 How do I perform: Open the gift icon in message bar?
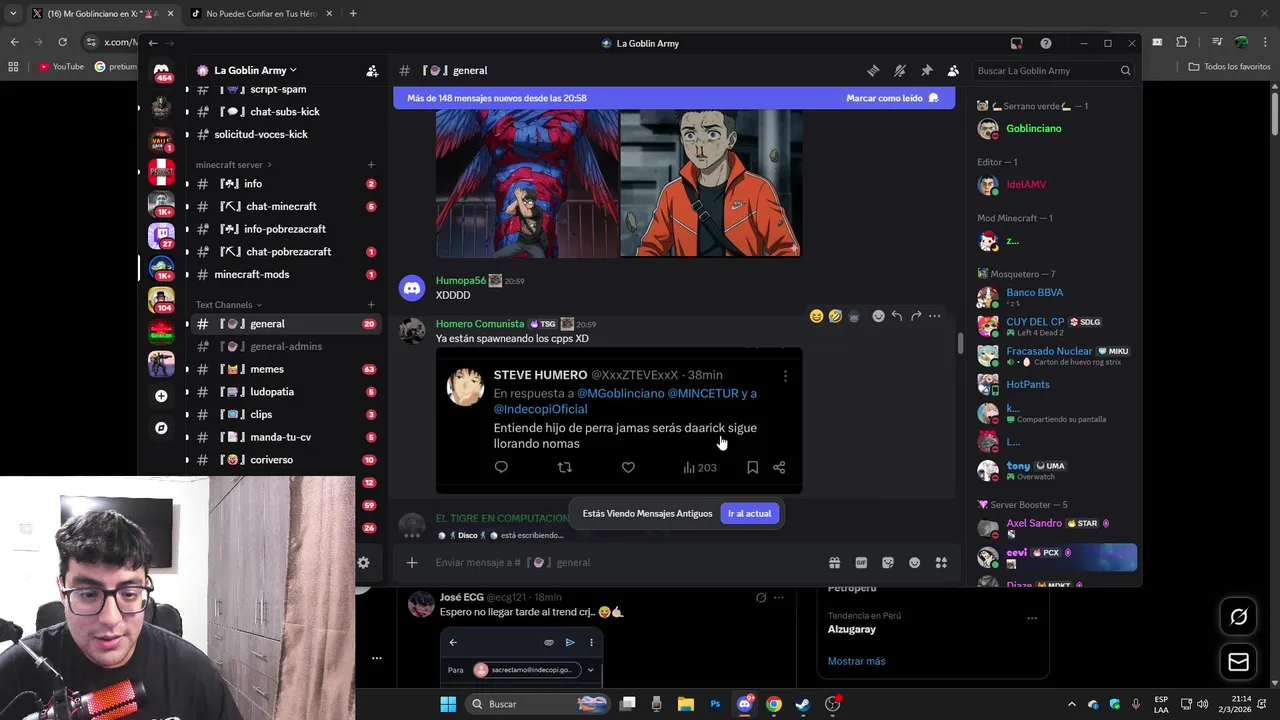834,563
